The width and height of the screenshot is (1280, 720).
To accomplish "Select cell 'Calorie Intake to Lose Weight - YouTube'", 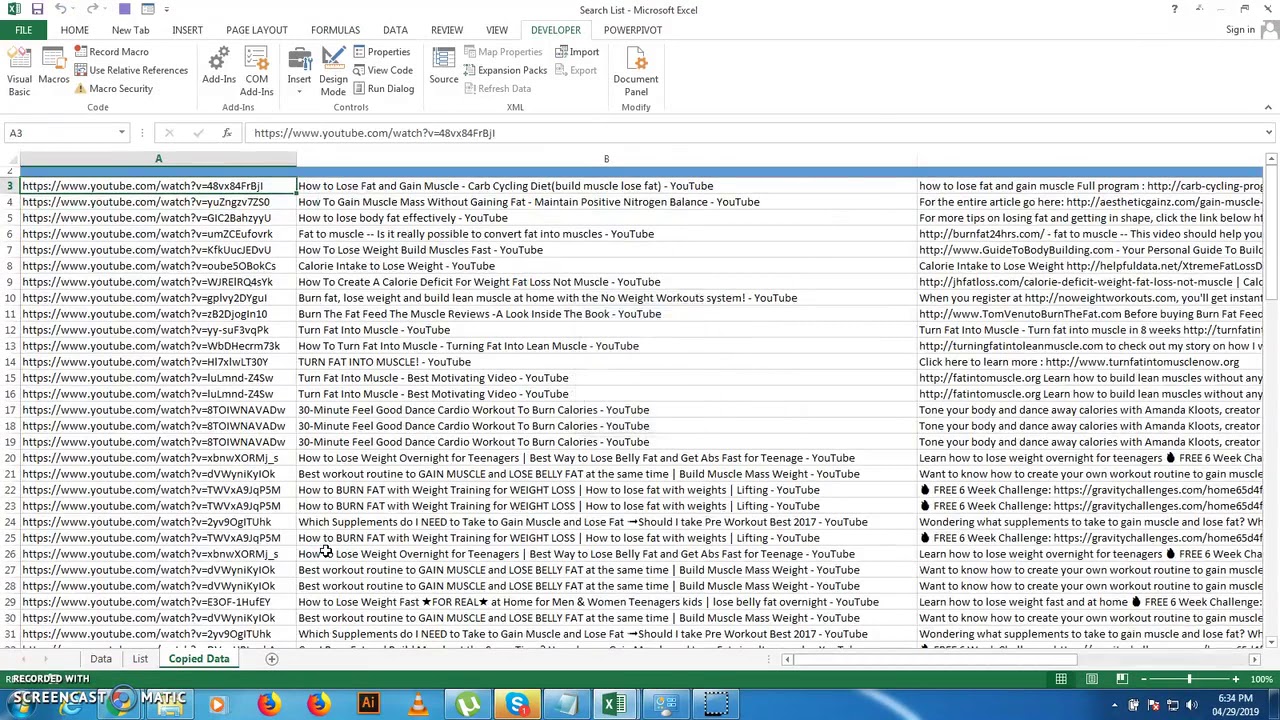I will (606, 266).
